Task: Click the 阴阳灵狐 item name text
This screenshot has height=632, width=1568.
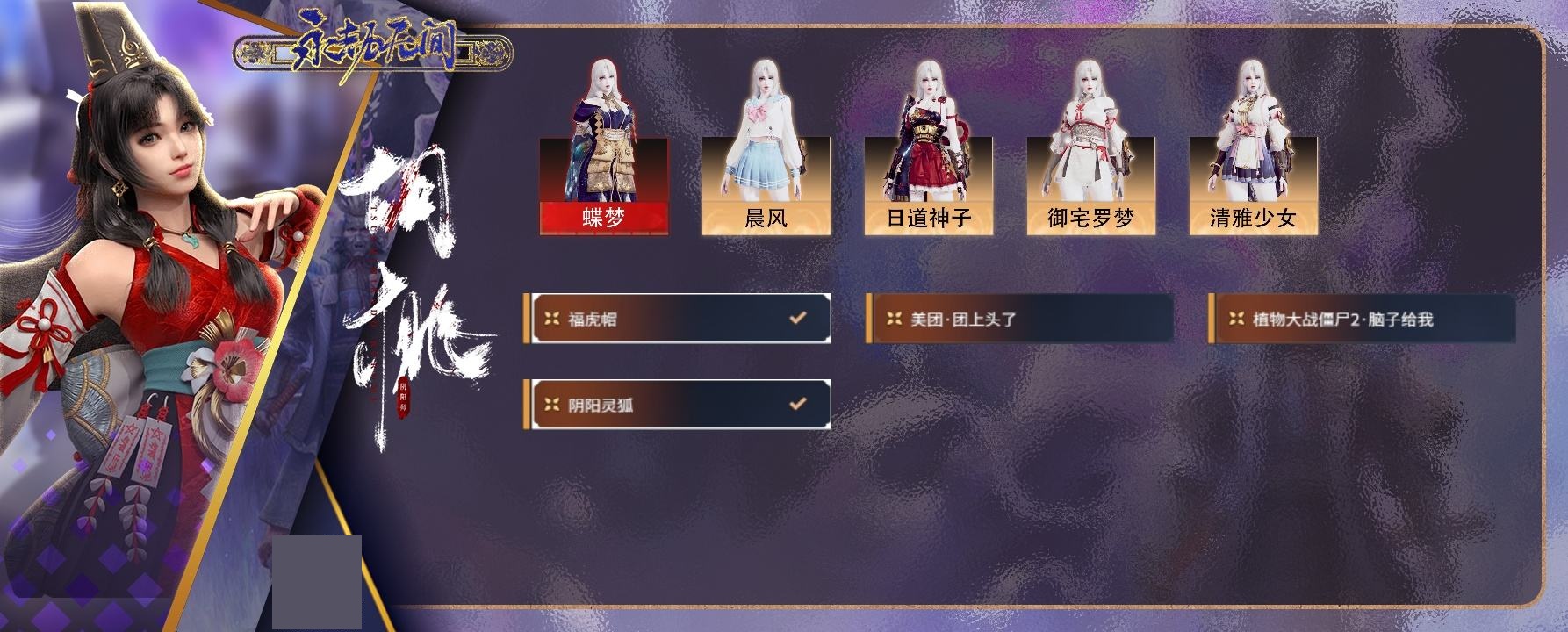Action: click(601, 406)
